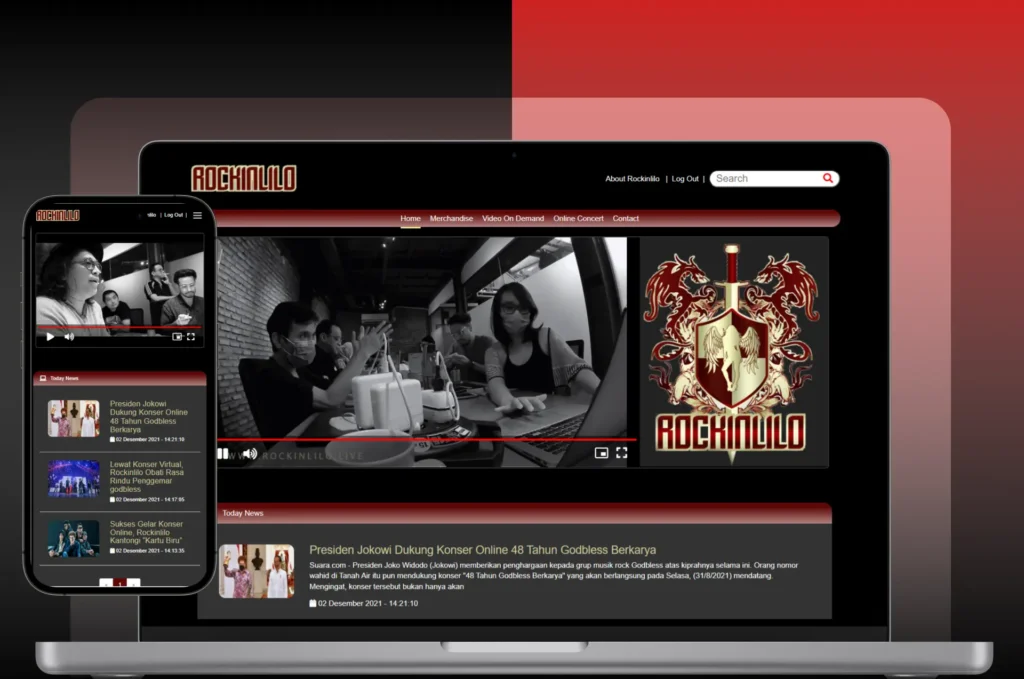Image resolution: width=1024 pixels, height=679 pixels.
Task: Click the Rockinlilo crest emblem banner
Action: tap(734, 352)
